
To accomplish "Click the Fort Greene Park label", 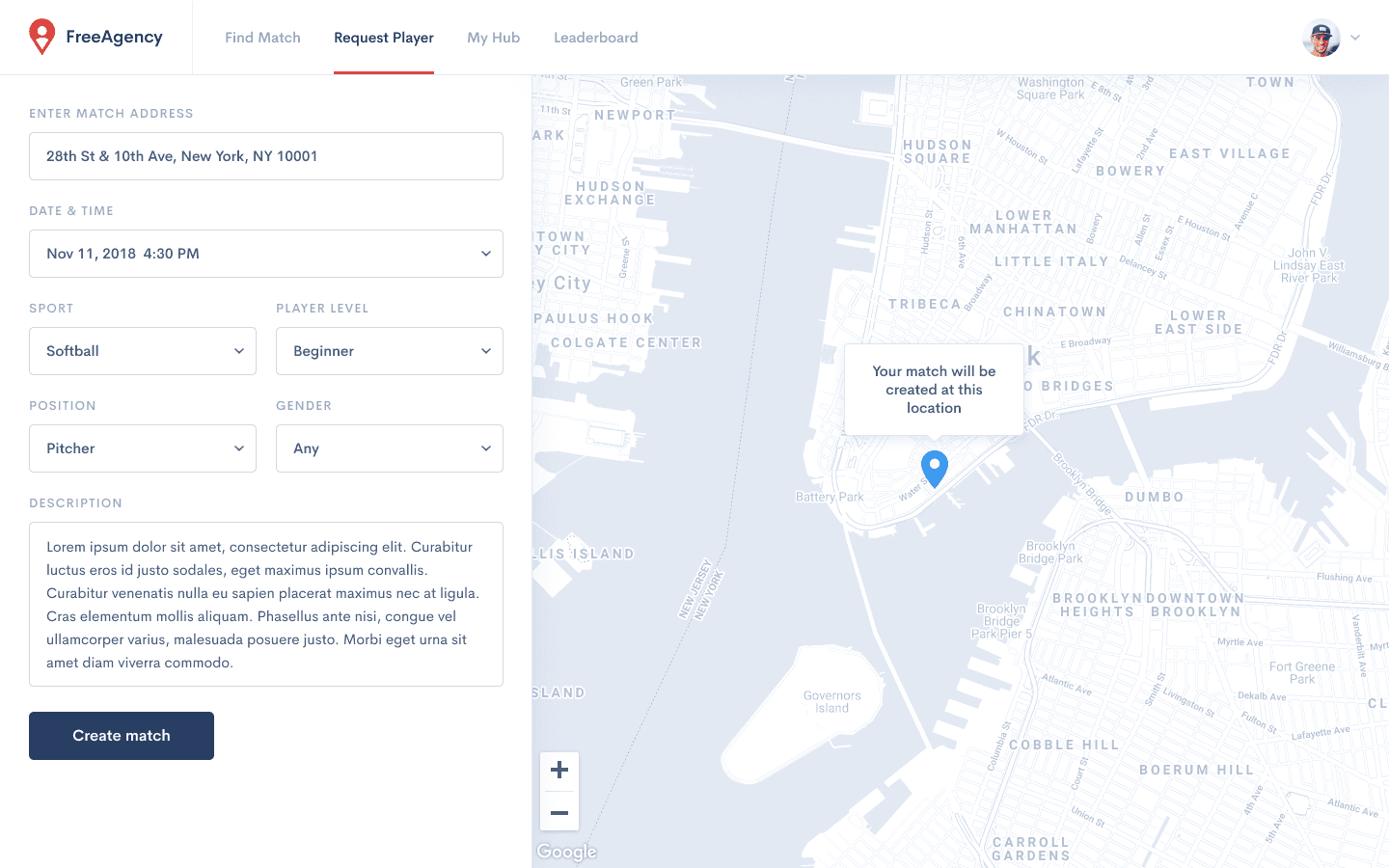I will coord(1302,673).
